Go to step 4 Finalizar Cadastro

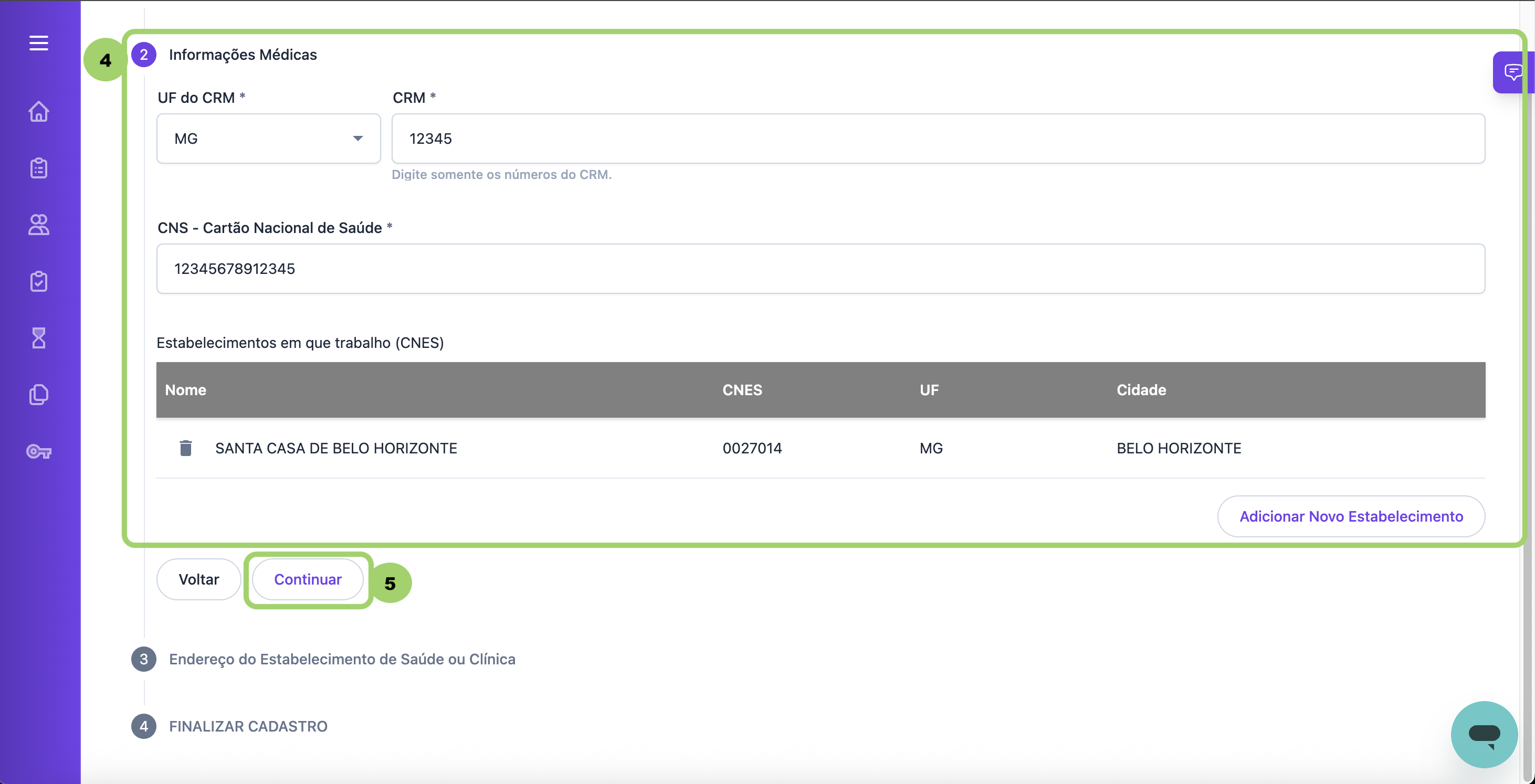(248, 726)
